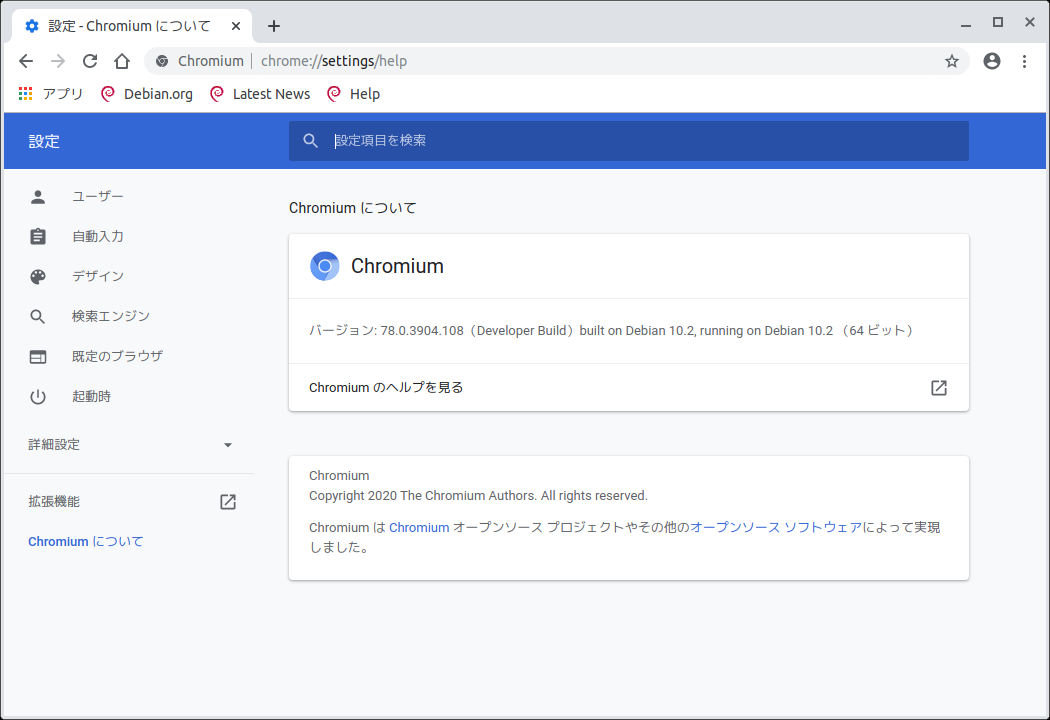This screenshot has height=720, width=1050.
Task: Click the version text 78.0.3904.108
Action: click(422, 331)
